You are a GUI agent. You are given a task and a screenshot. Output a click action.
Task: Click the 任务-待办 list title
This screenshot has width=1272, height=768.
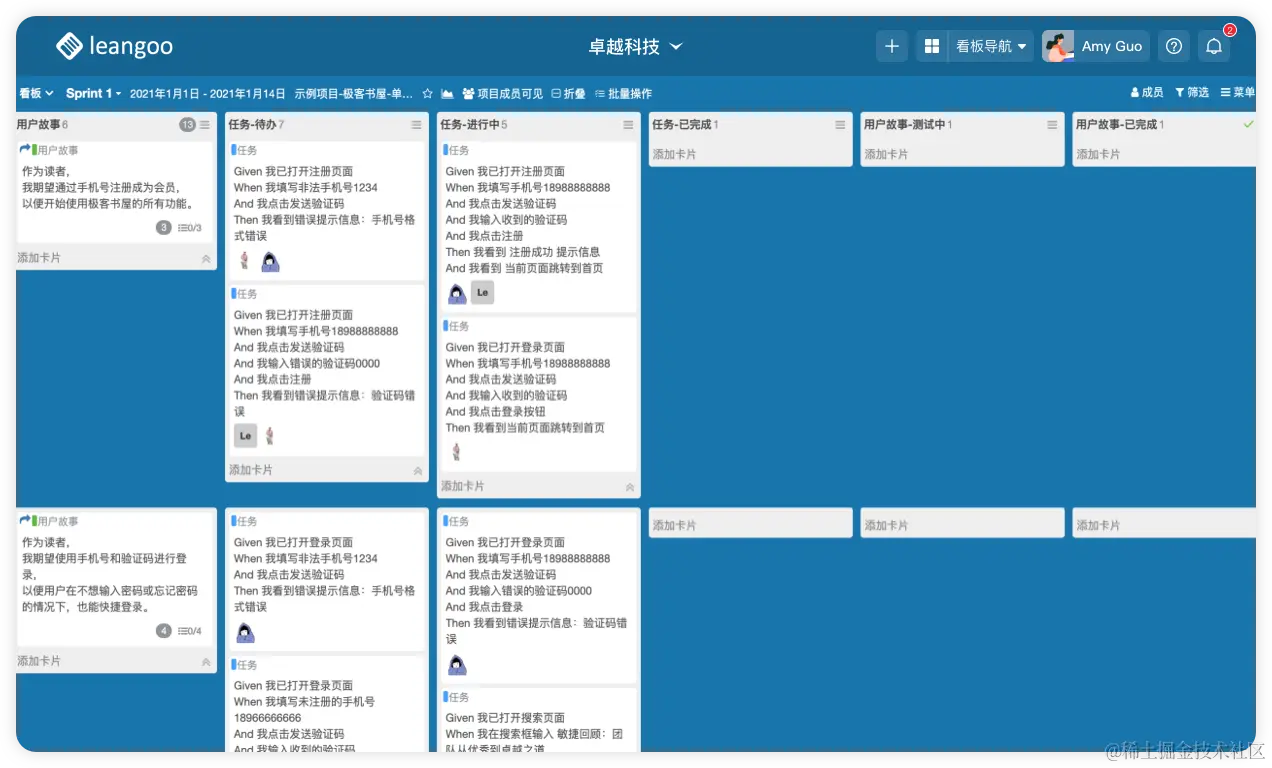tap(252, 125)
